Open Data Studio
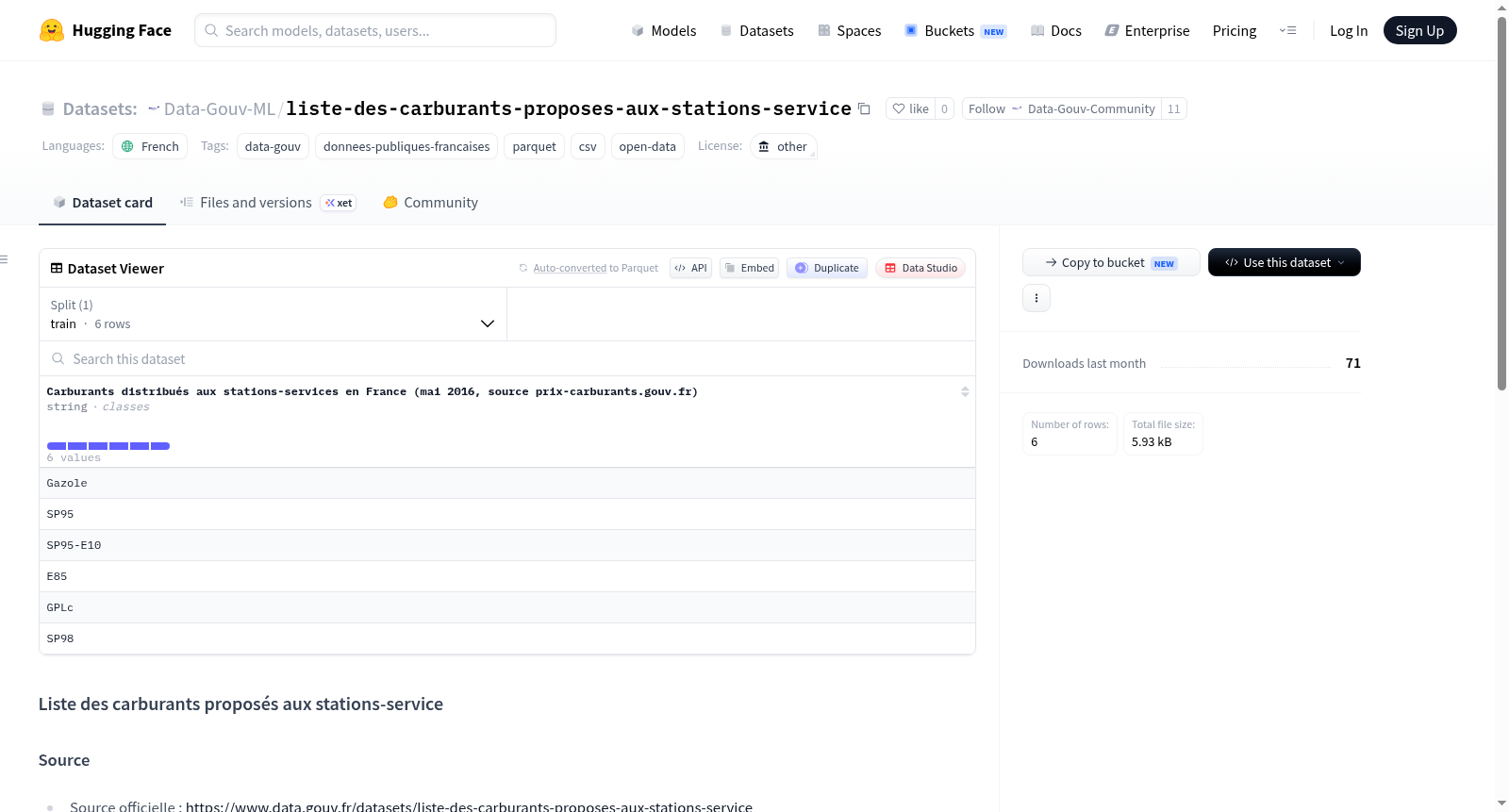The image size is (1509, 812). pyautogui.click(x=920, y=268)
